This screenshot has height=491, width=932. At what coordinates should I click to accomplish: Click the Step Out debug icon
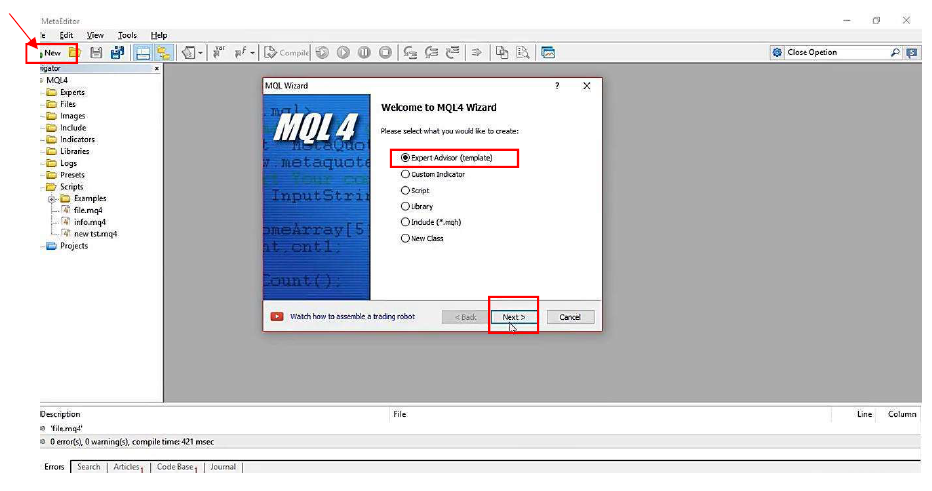click(453, 53)
